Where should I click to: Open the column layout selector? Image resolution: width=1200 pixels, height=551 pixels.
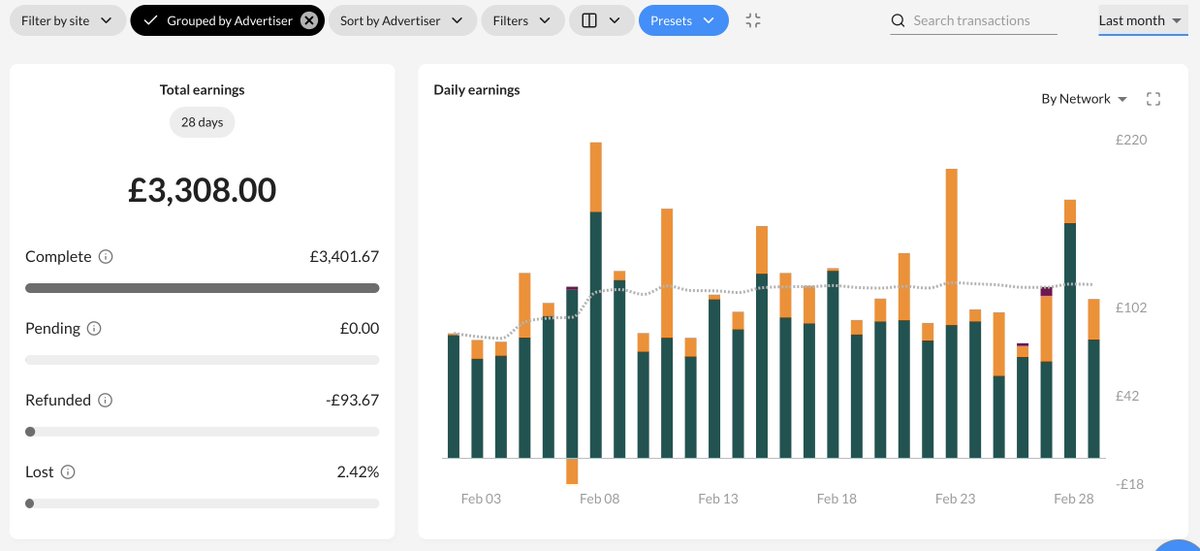point(601,20)
